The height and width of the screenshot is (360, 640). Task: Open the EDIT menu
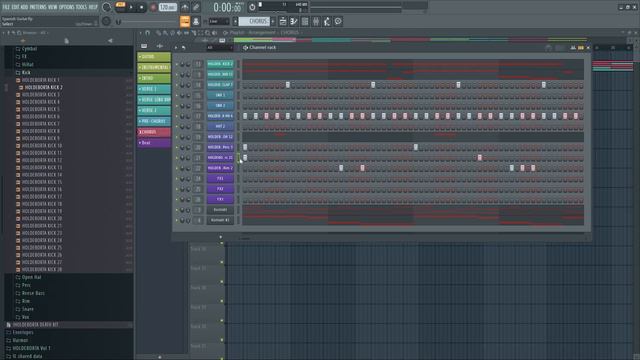pyautogui.click(x=16, y=7)
